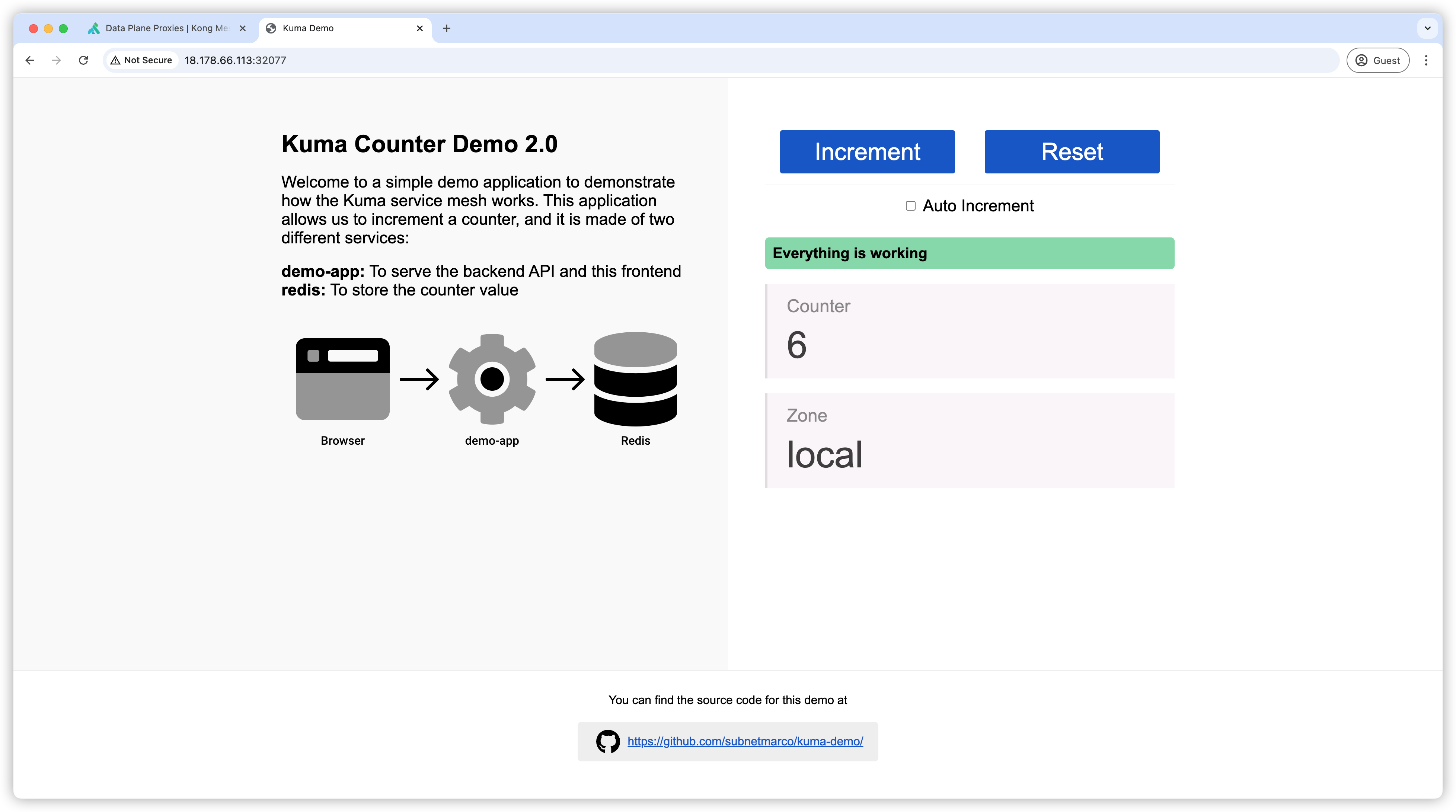
Task: Enable the Auto Increment checkbox
Action: [911, 206]
